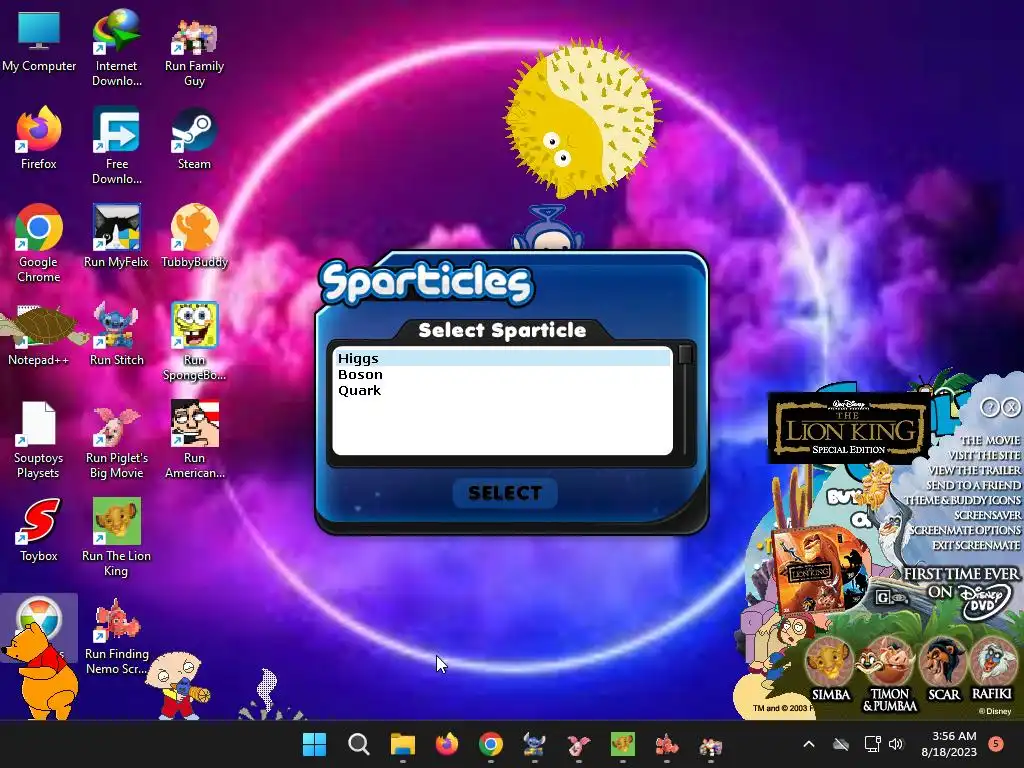Open Run Finding Nemo Screenmate shortcut

click(x=116, y=635)
